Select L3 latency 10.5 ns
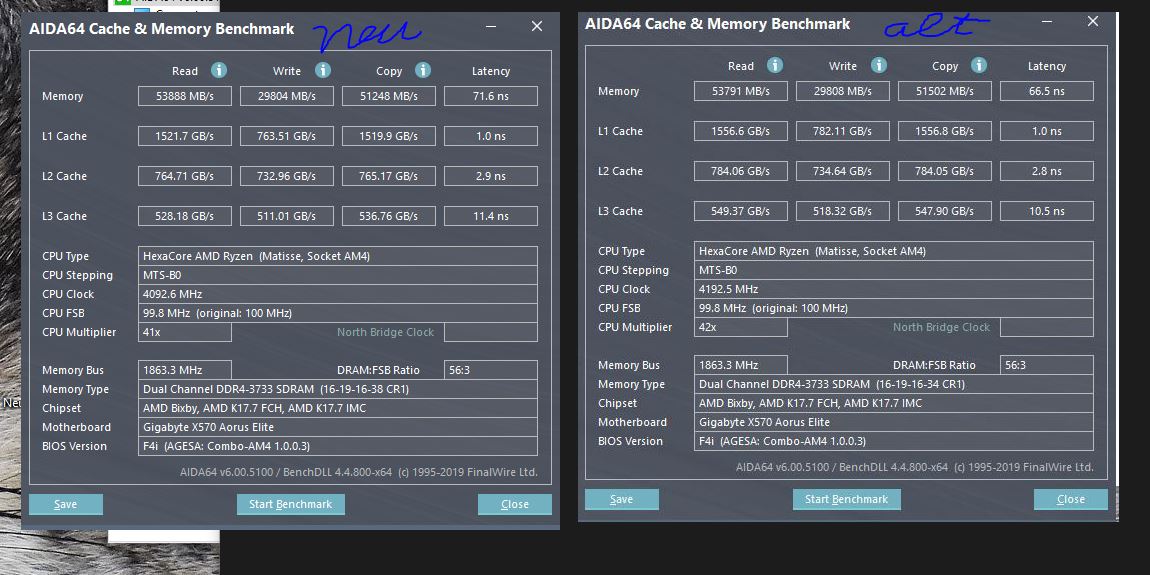This screenshot has width=1150, height=575. point(1047,210)
